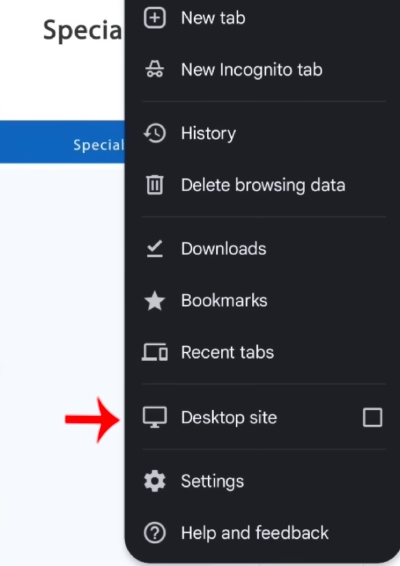Click the Desktop site monitor icon
400x566 pixels.
155,418
